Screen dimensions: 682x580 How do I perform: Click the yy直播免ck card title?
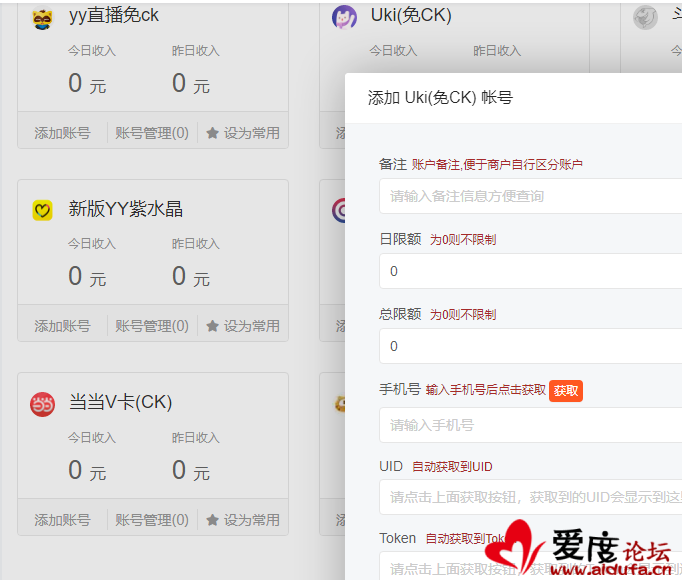pyautogui.click(x=114, y=16)
